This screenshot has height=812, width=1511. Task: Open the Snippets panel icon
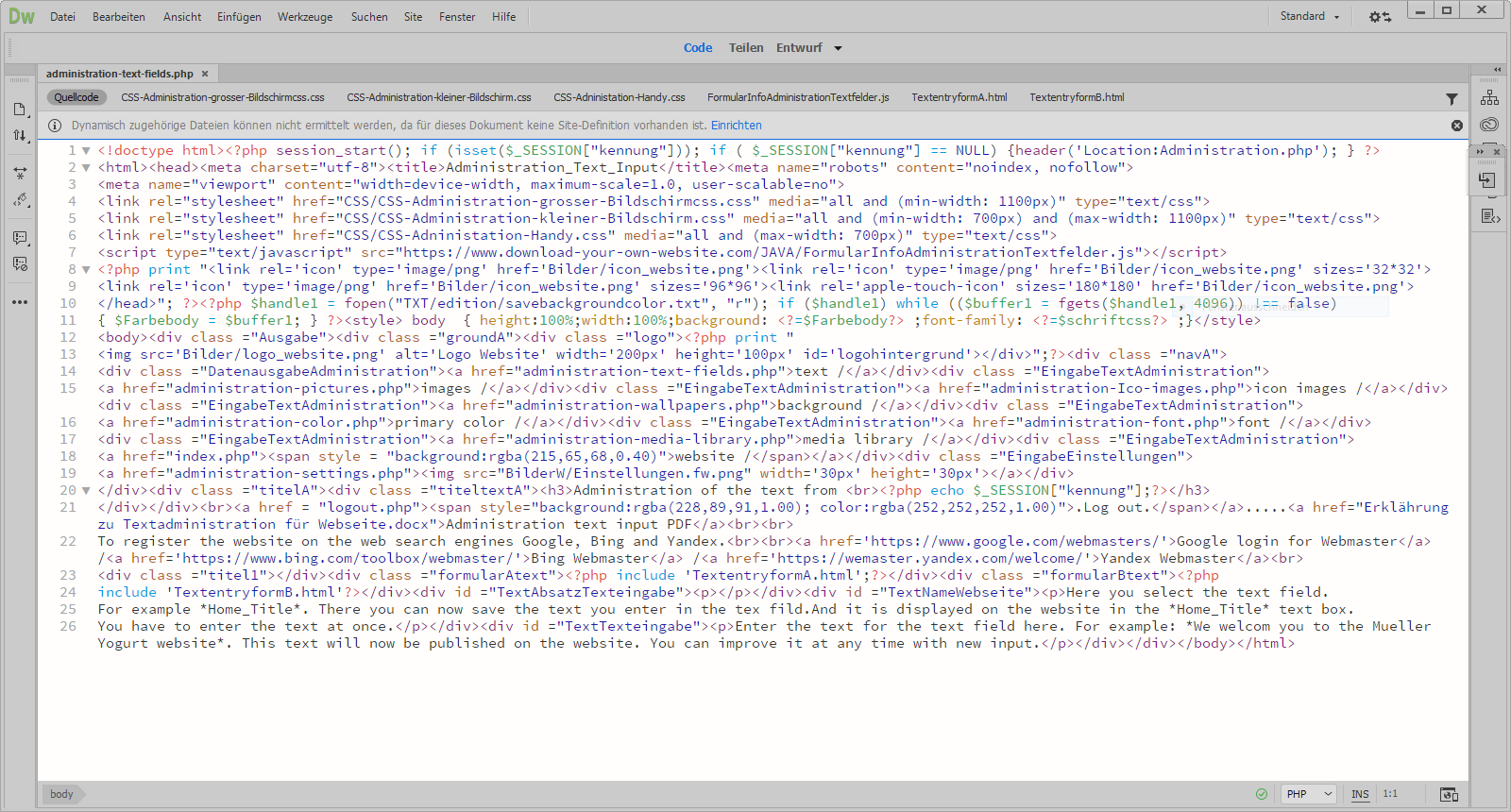click(1489, 216)
